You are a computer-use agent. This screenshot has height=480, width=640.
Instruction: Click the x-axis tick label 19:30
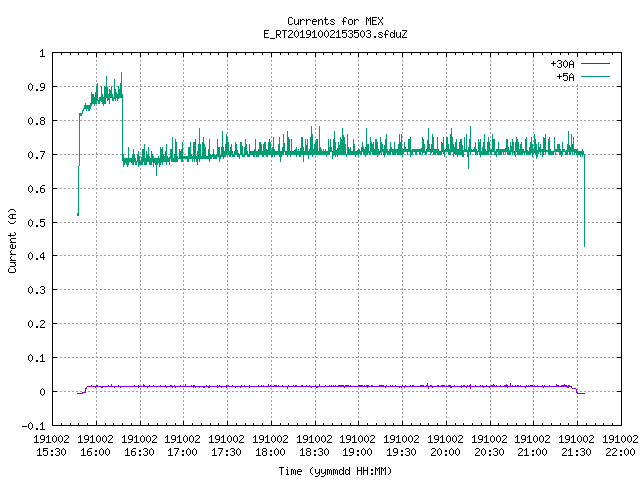402,452
